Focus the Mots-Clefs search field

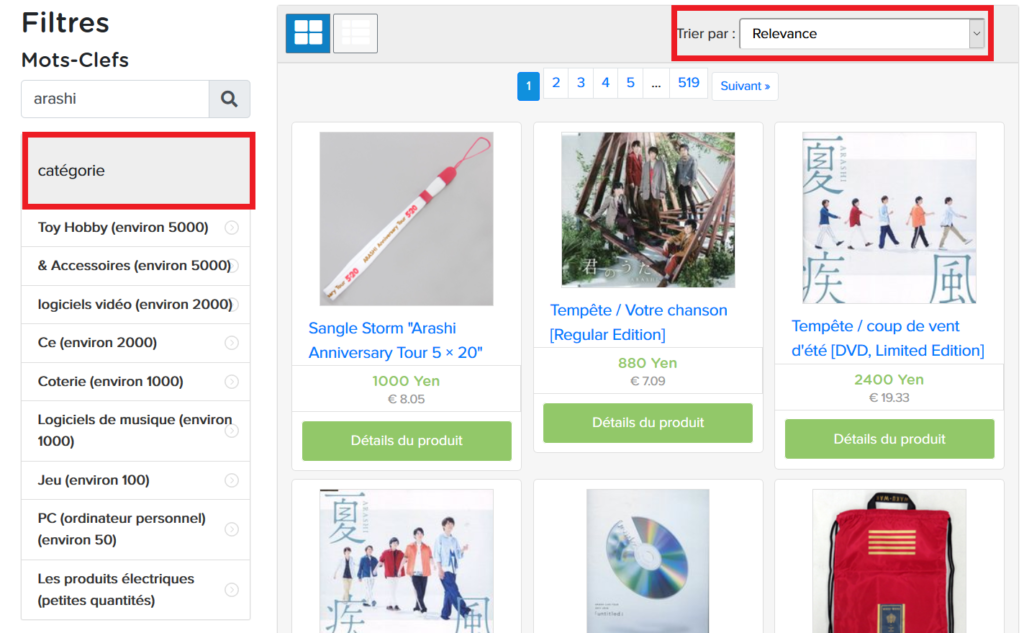click(115, 99)
